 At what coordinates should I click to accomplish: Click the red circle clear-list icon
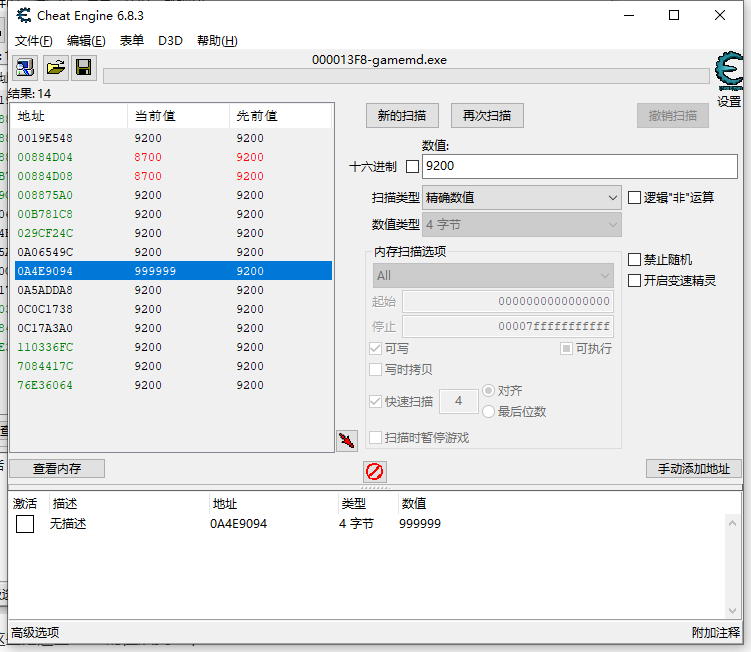[x=375, y=471]
